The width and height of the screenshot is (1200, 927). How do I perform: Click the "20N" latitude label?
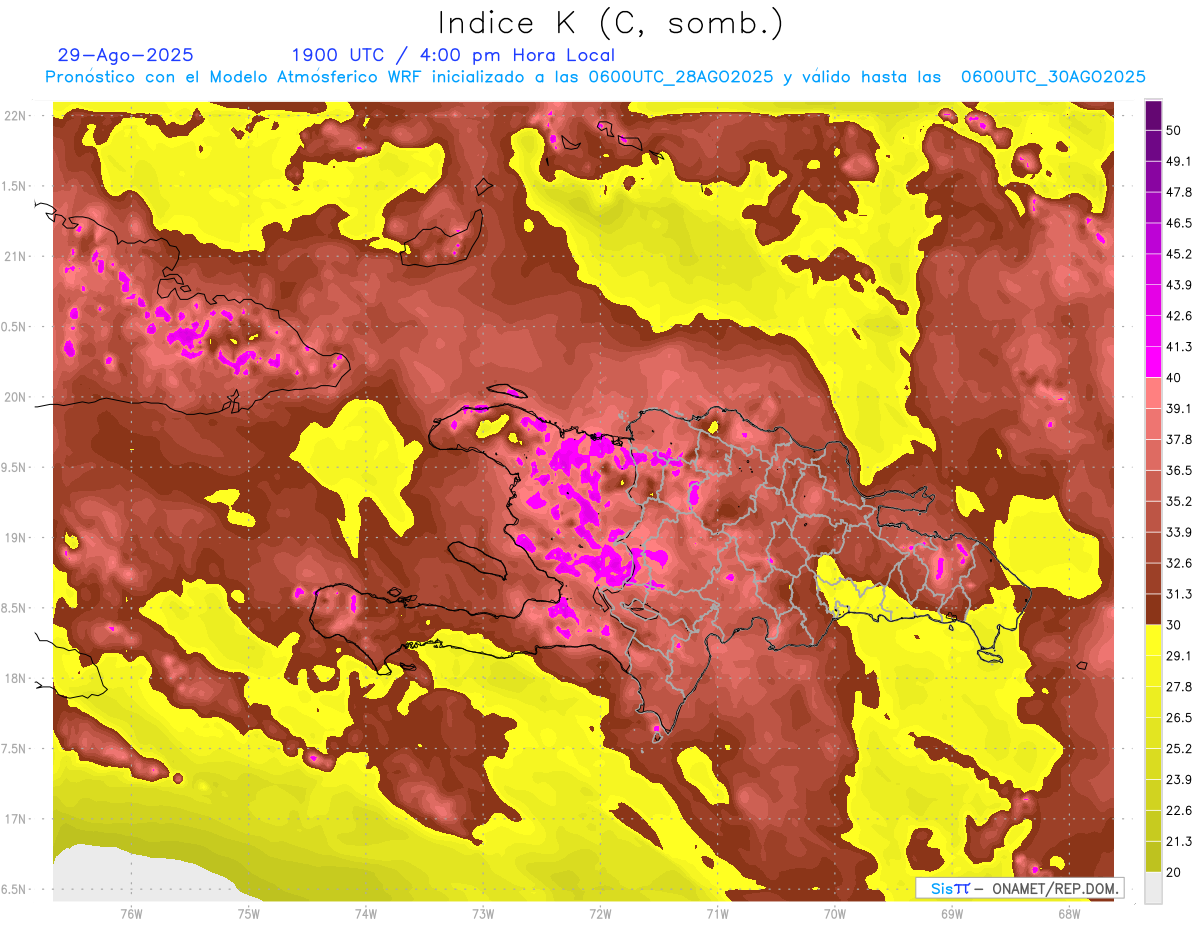(17, 397)
